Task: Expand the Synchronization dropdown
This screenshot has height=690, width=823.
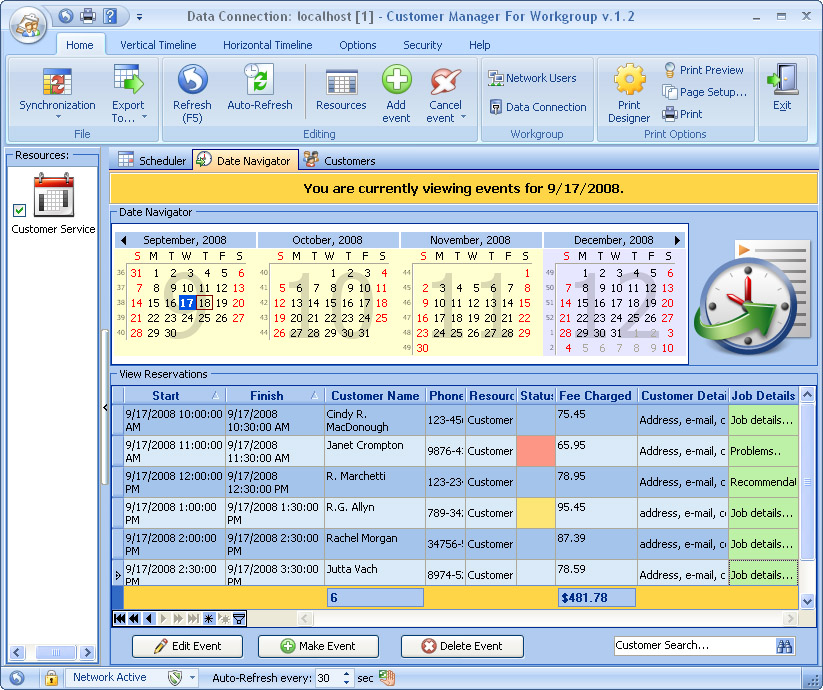Action: click(x=57, y=117)
